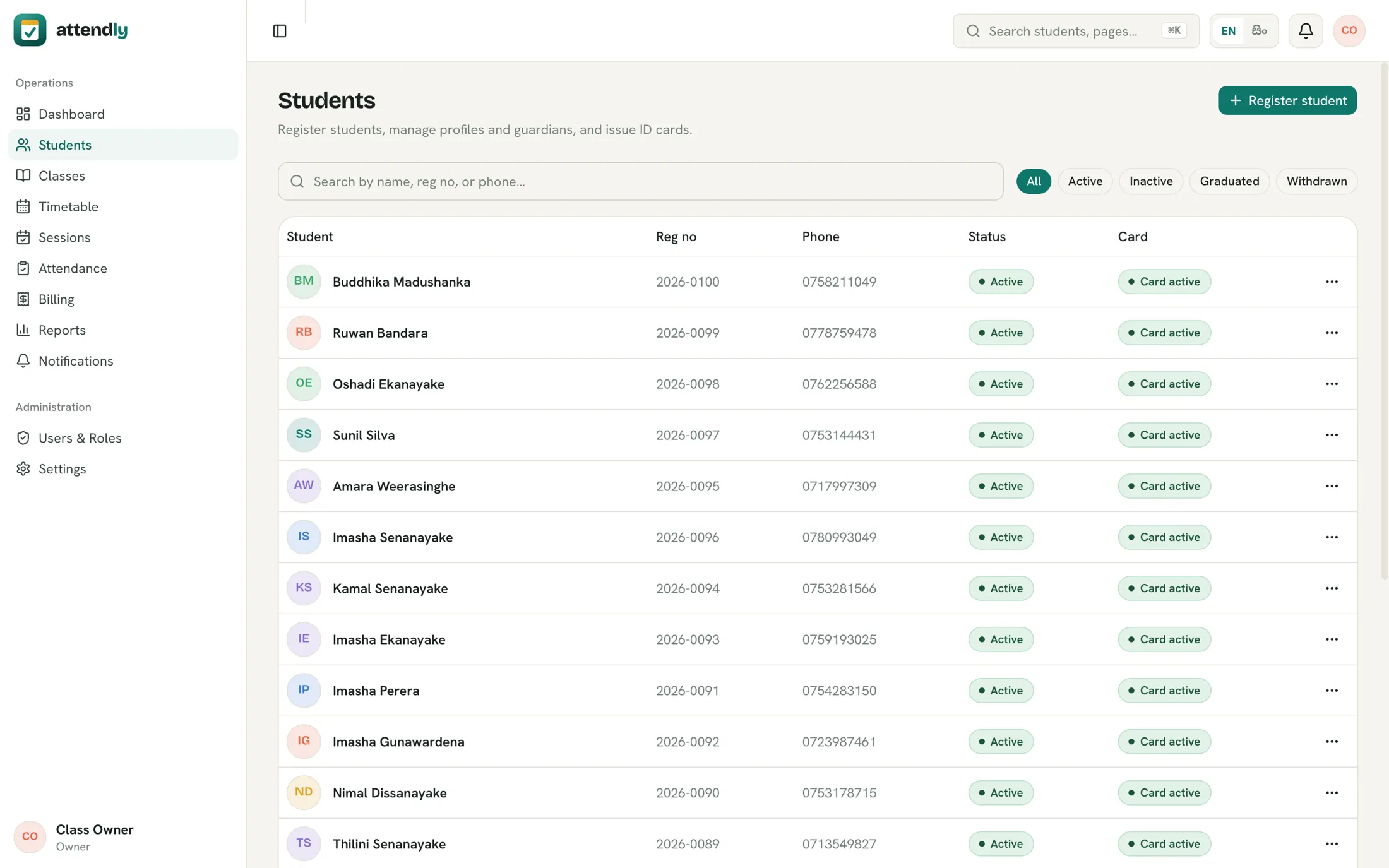Image resolution: width=1389 pixels, height=868 pixels.
Task: Open Classes in the sidebar
Action: (x=123, y=176)
